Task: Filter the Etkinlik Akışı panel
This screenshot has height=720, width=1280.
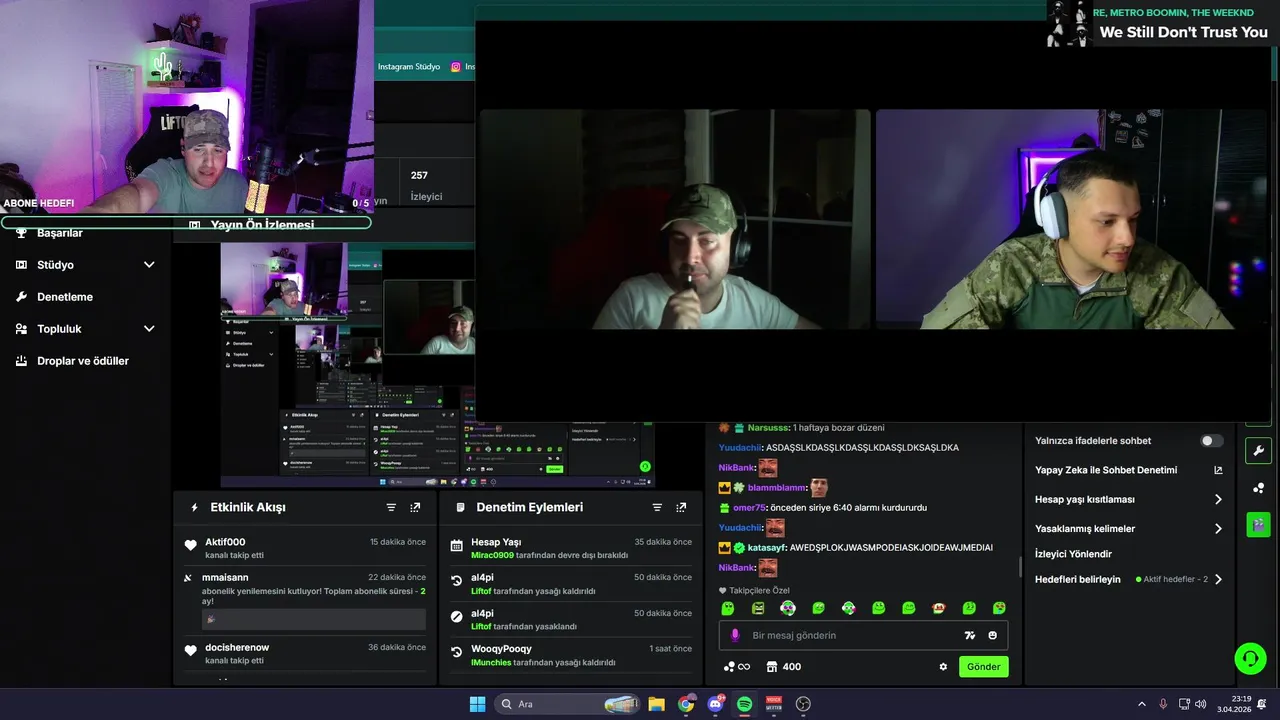Action: coord(391,508)
